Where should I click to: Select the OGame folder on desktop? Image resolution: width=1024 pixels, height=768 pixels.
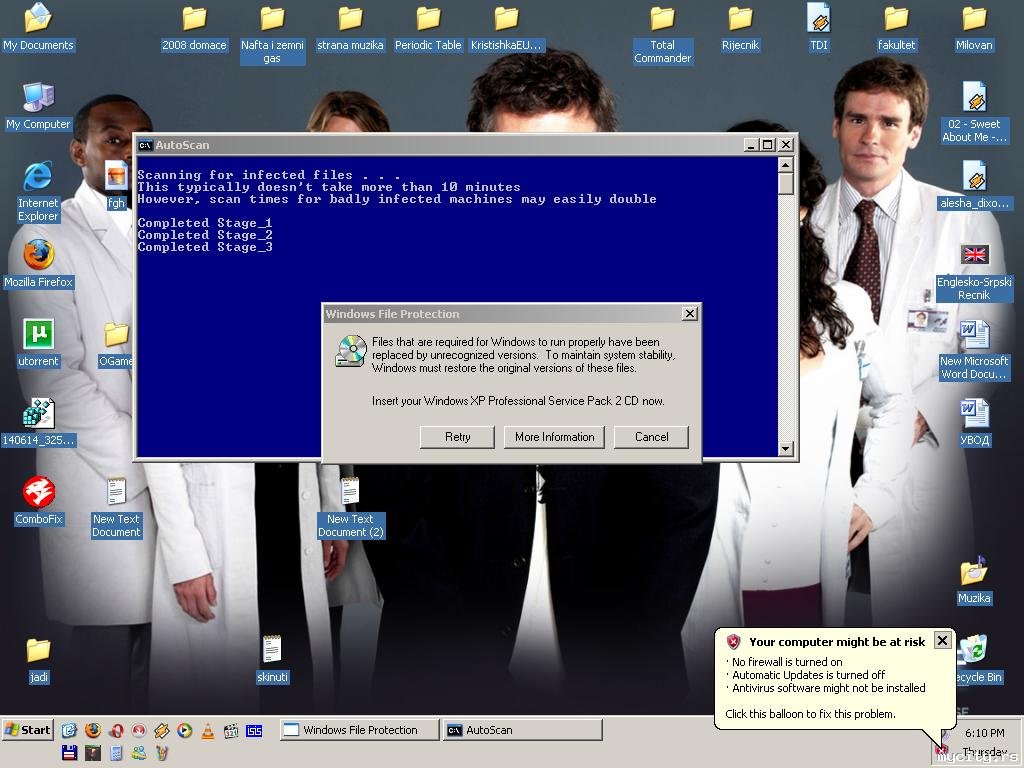[116, 344]
